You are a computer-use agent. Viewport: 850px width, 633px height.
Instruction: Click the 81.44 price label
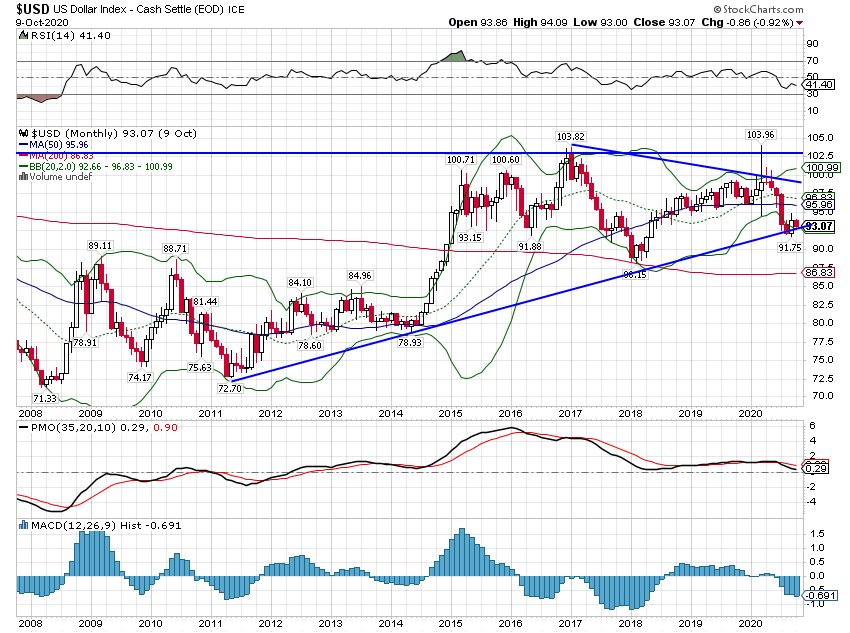205,301
